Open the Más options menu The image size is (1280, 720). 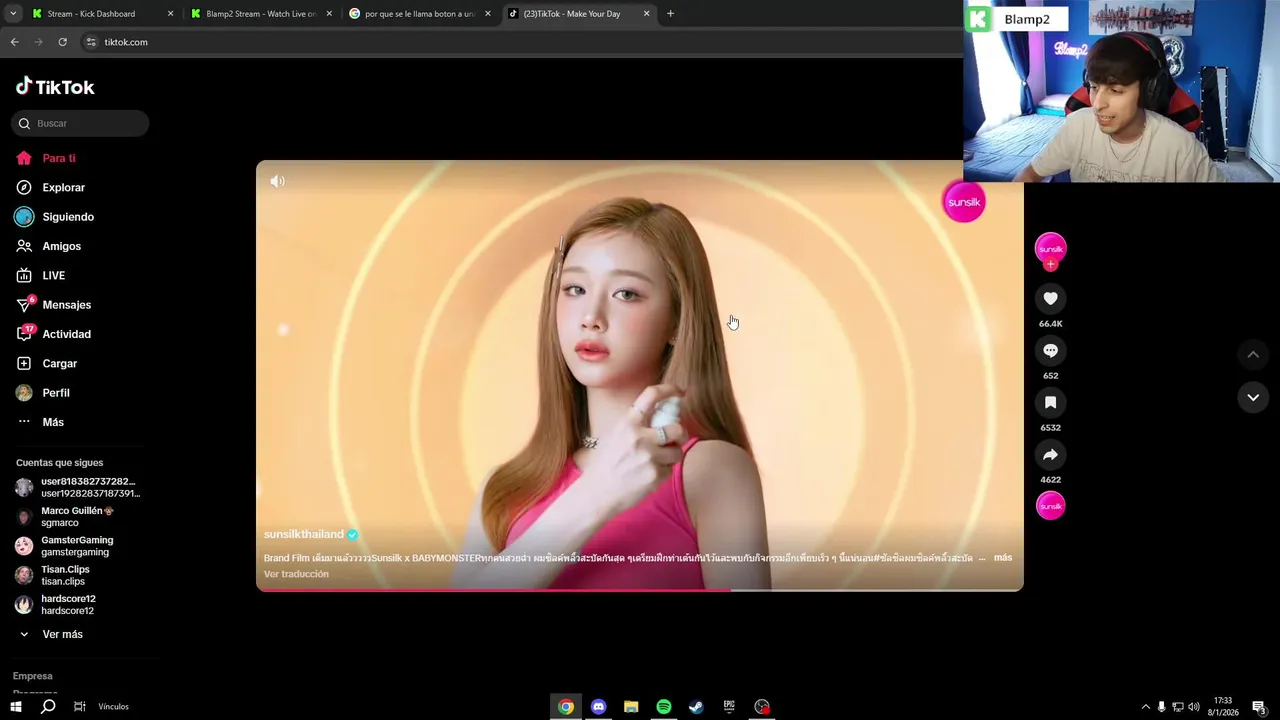pos(40,422)
